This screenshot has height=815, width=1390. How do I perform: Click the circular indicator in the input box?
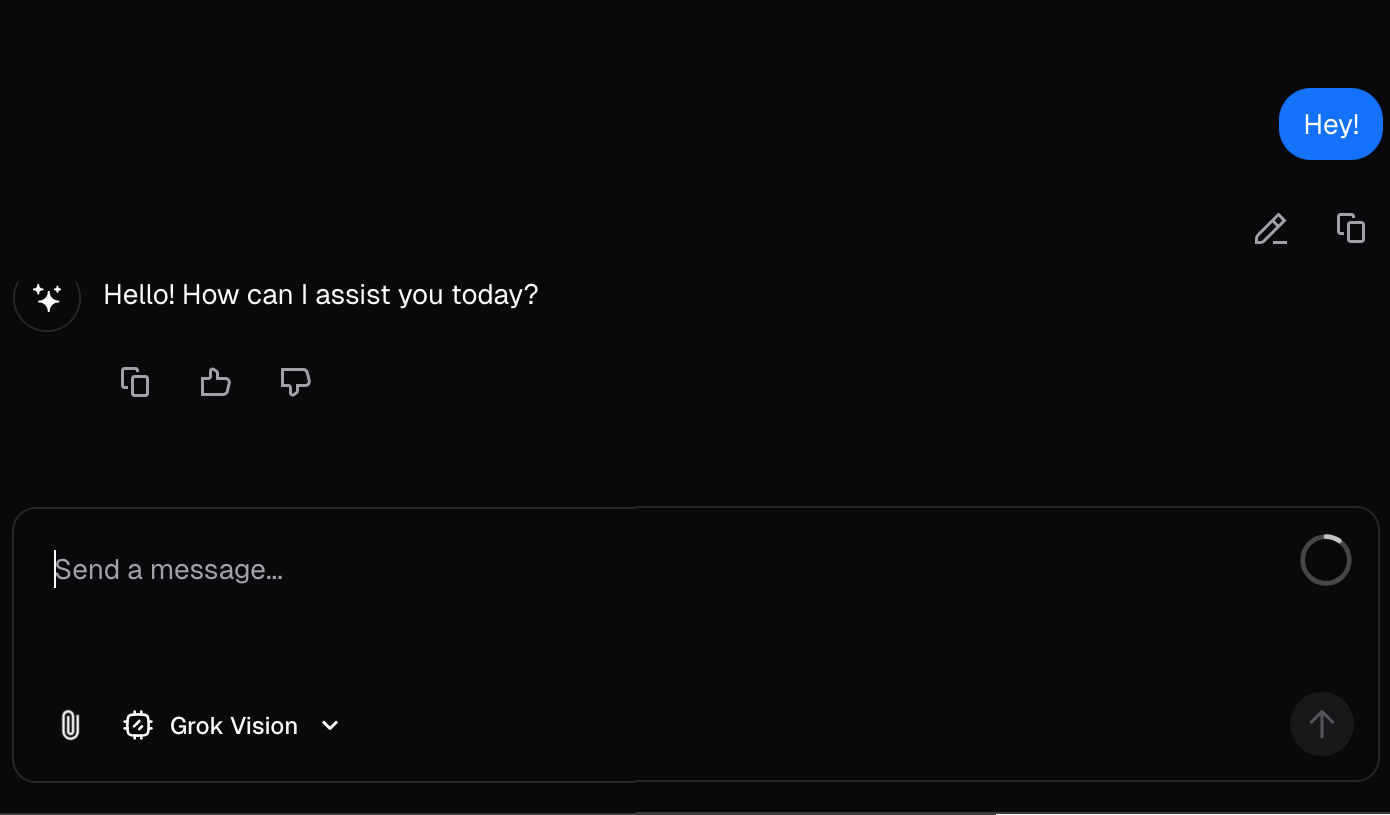click(x=1325, y=560)
